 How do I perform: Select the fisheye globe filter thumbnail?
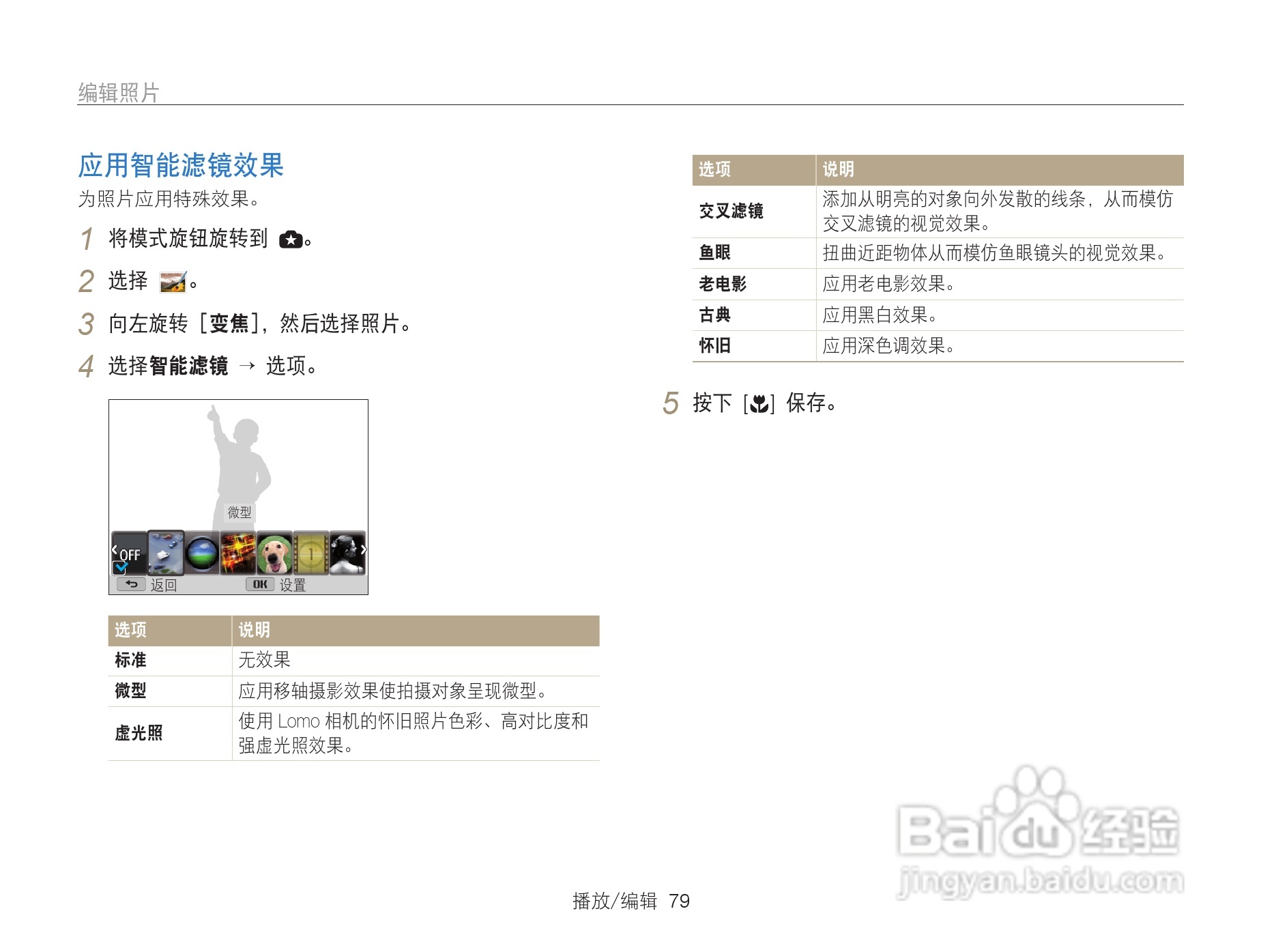click(x=201, y=553)
